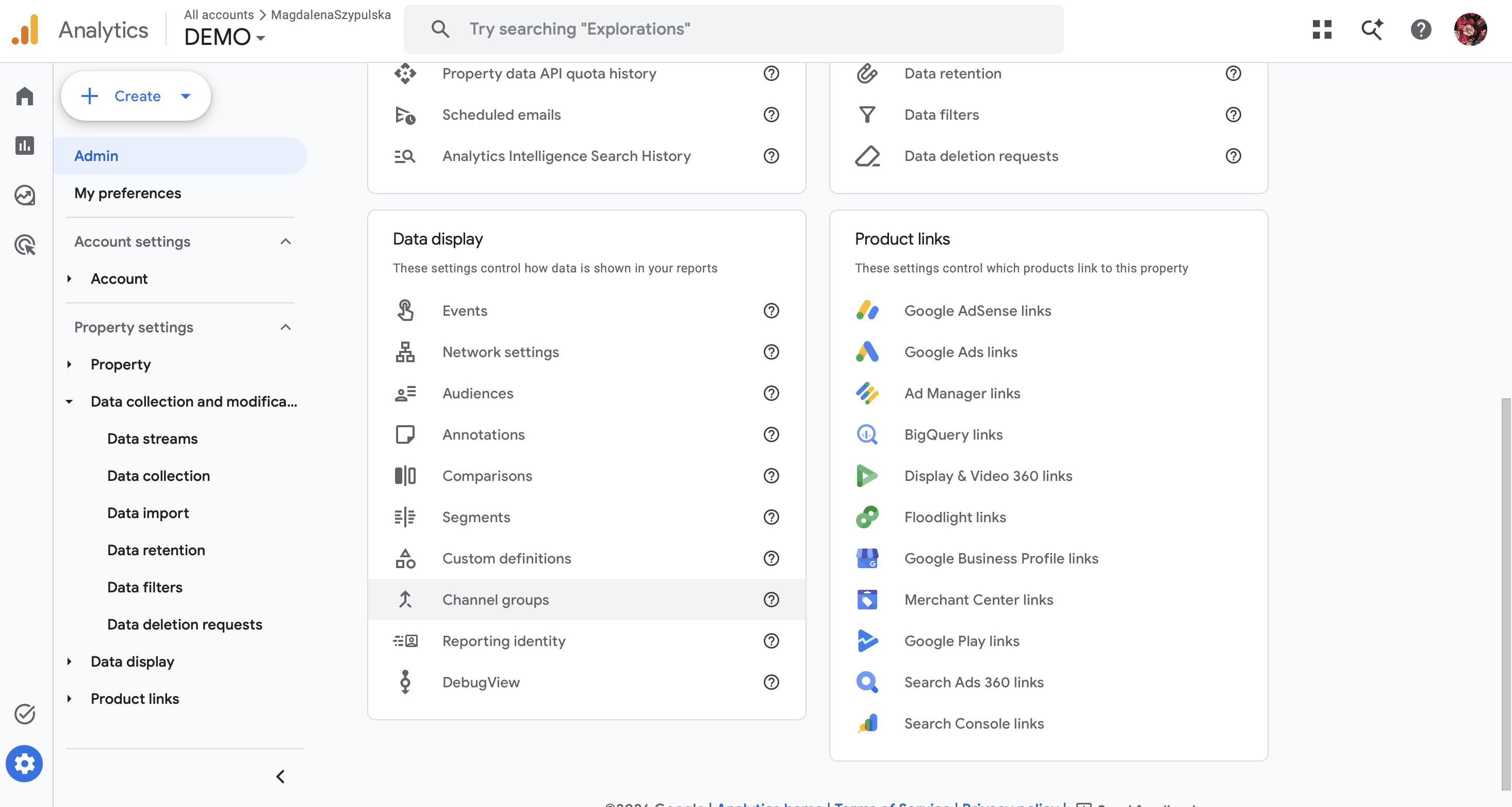This screenshot has height=807, width=1512.
Task: Click help icon next to Network settings
Action: (x=771, y=352)
